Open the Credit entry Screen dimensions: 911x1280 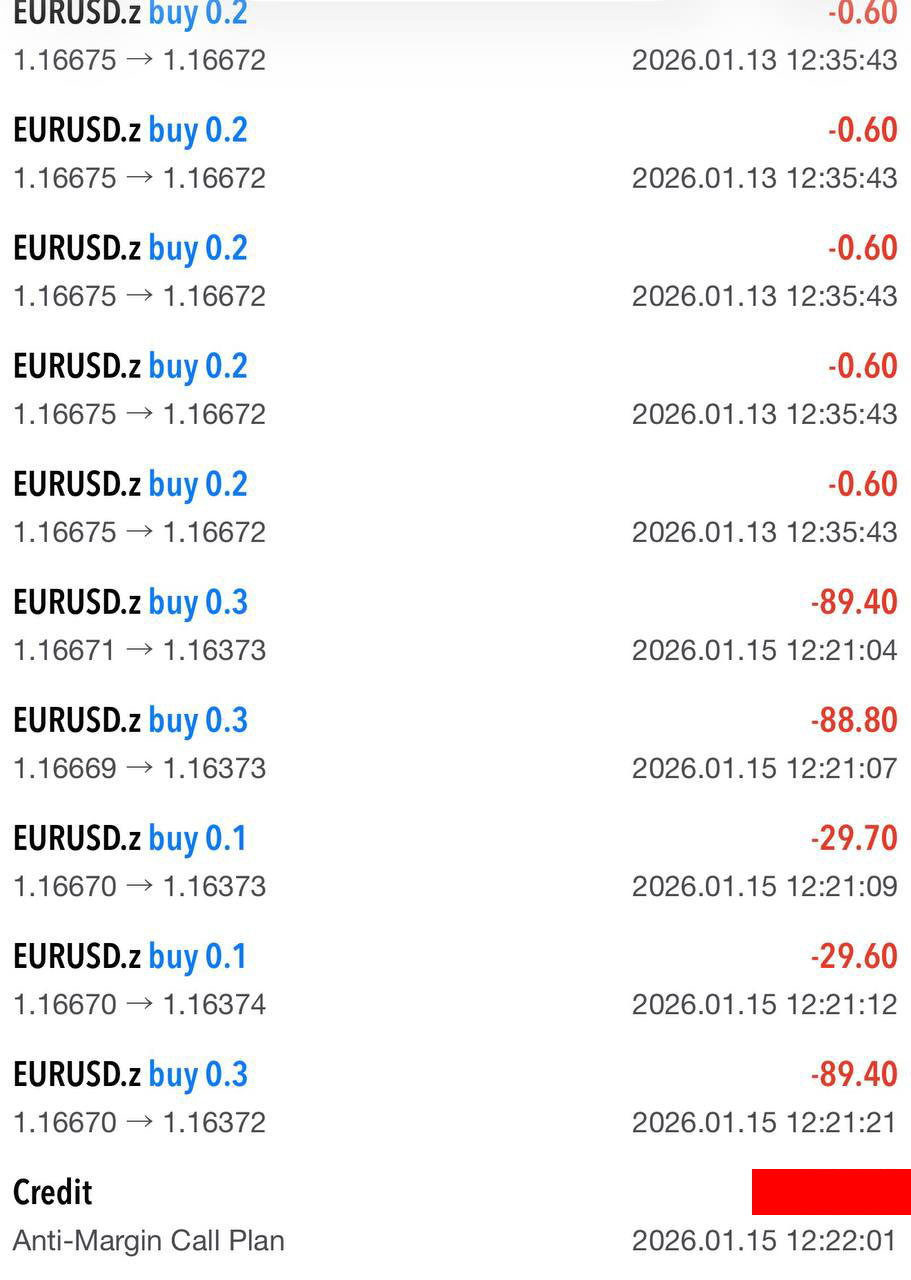53,1192
